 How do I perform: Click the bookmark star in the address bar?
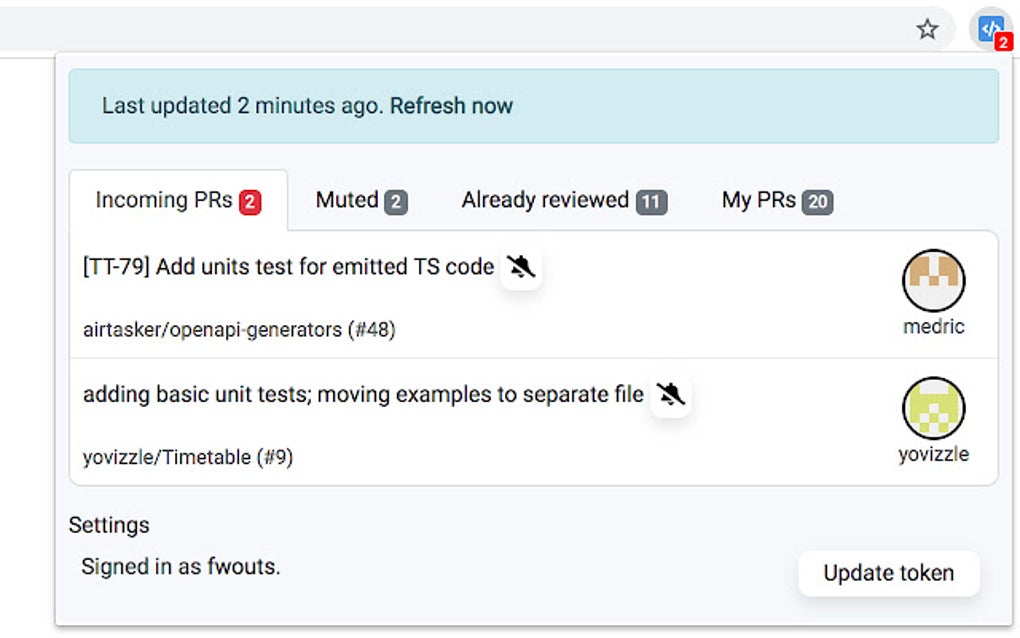[927, 29]
